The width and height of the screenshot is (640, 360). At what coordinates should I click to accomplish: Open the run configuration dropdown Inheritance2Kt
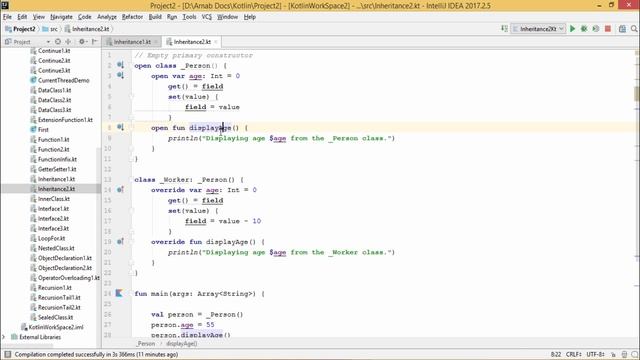(538, 29)
